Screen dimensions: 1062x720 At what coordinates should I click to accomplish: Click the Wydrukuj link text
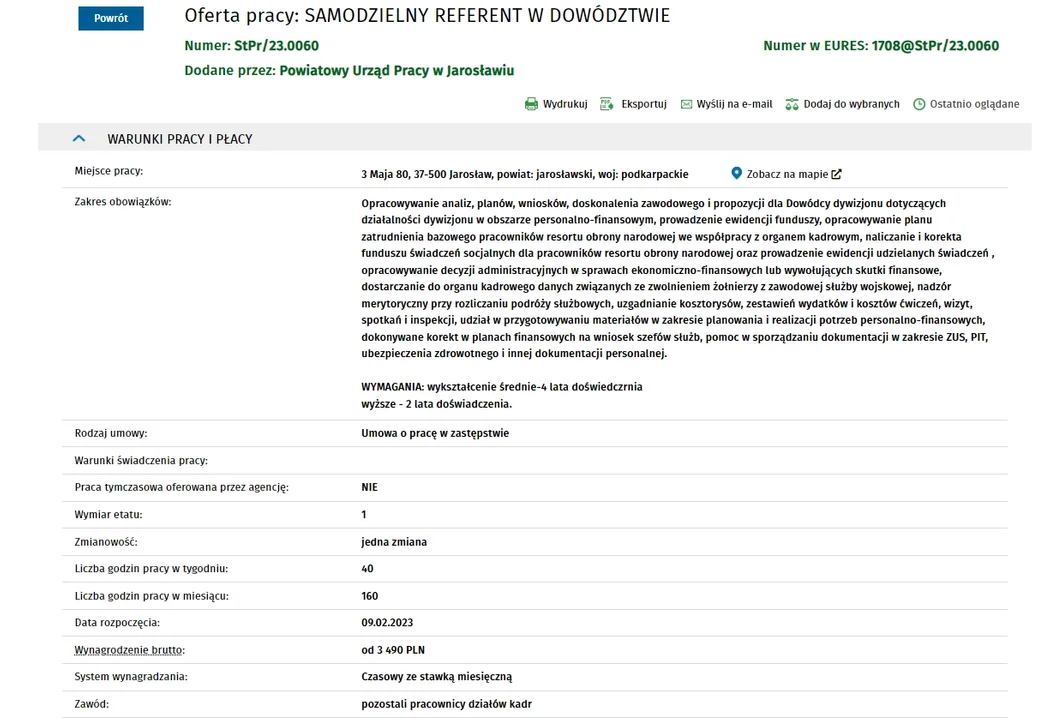click(x=565, y=104)
